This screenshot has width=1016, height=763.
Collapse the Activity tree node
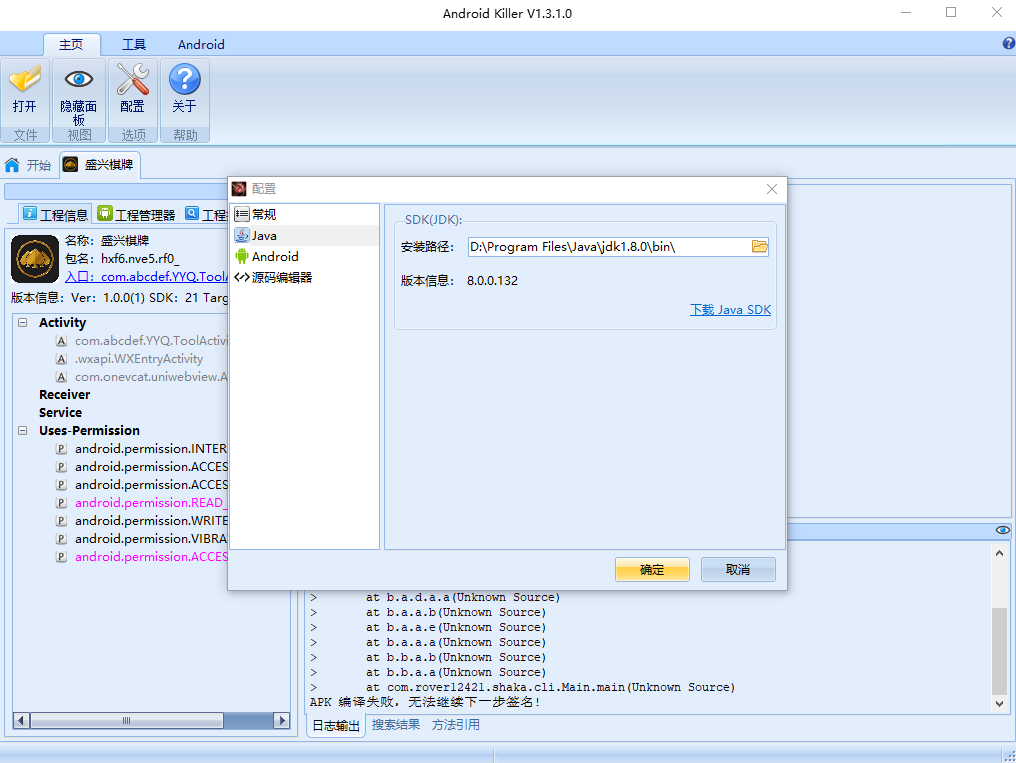click(x=22, y=322)
